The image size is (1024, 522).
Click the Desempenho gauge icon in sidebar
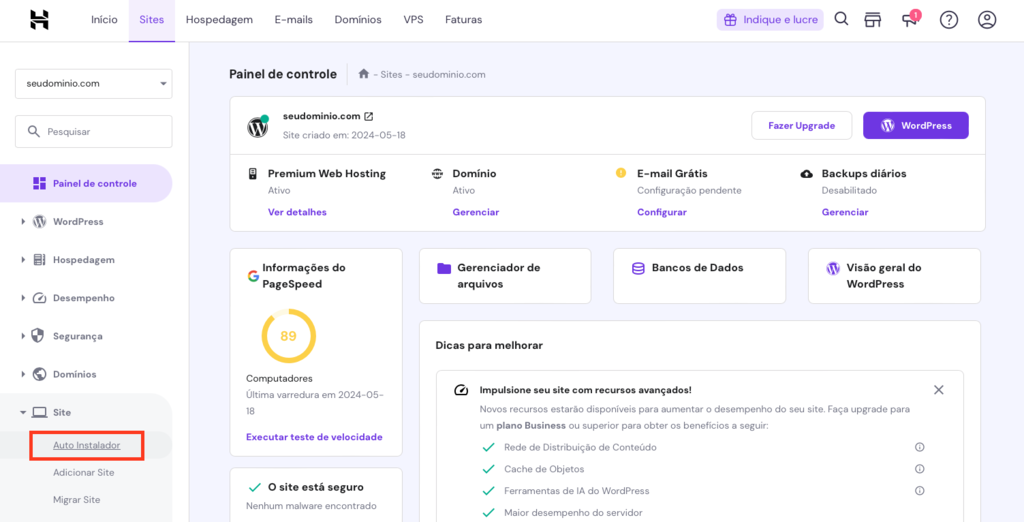[x=39, y=298]
